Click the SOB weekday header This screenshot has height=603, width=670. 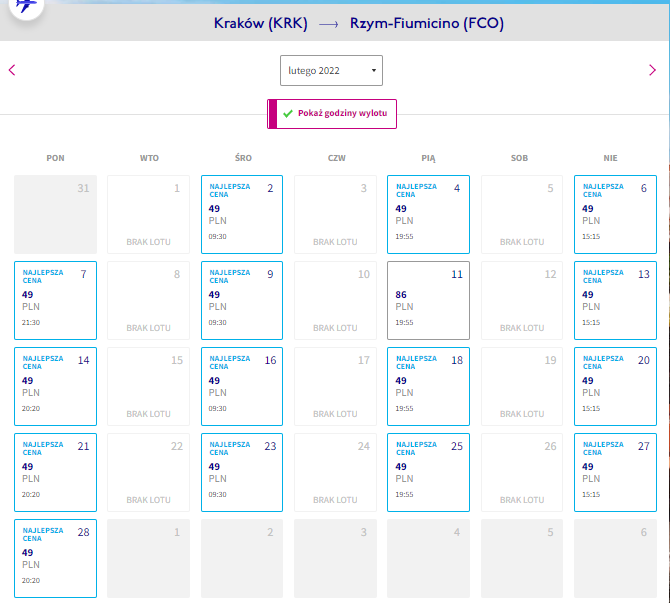click(520, 158)
